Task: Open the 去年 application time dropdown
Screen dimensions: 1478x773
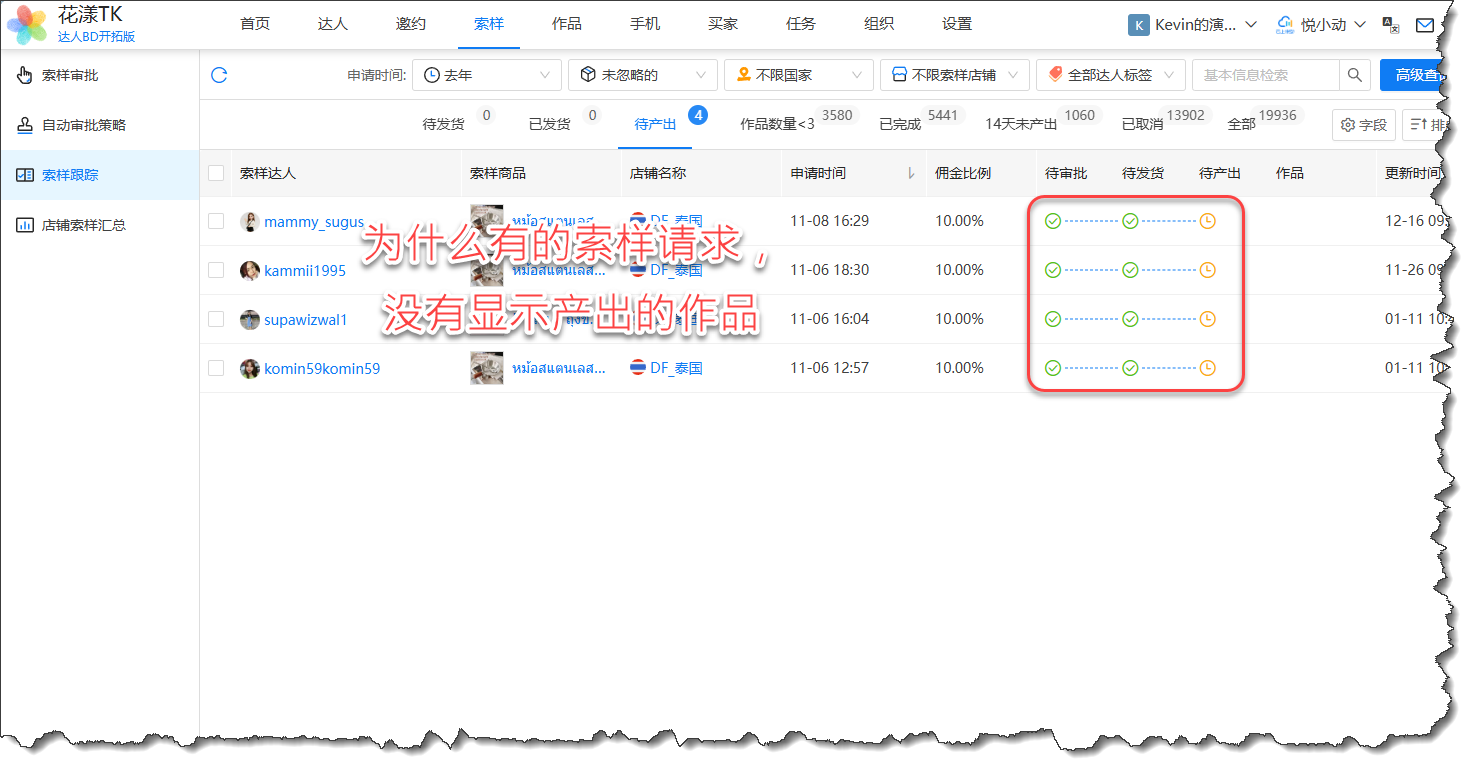Action: point(487,75)
